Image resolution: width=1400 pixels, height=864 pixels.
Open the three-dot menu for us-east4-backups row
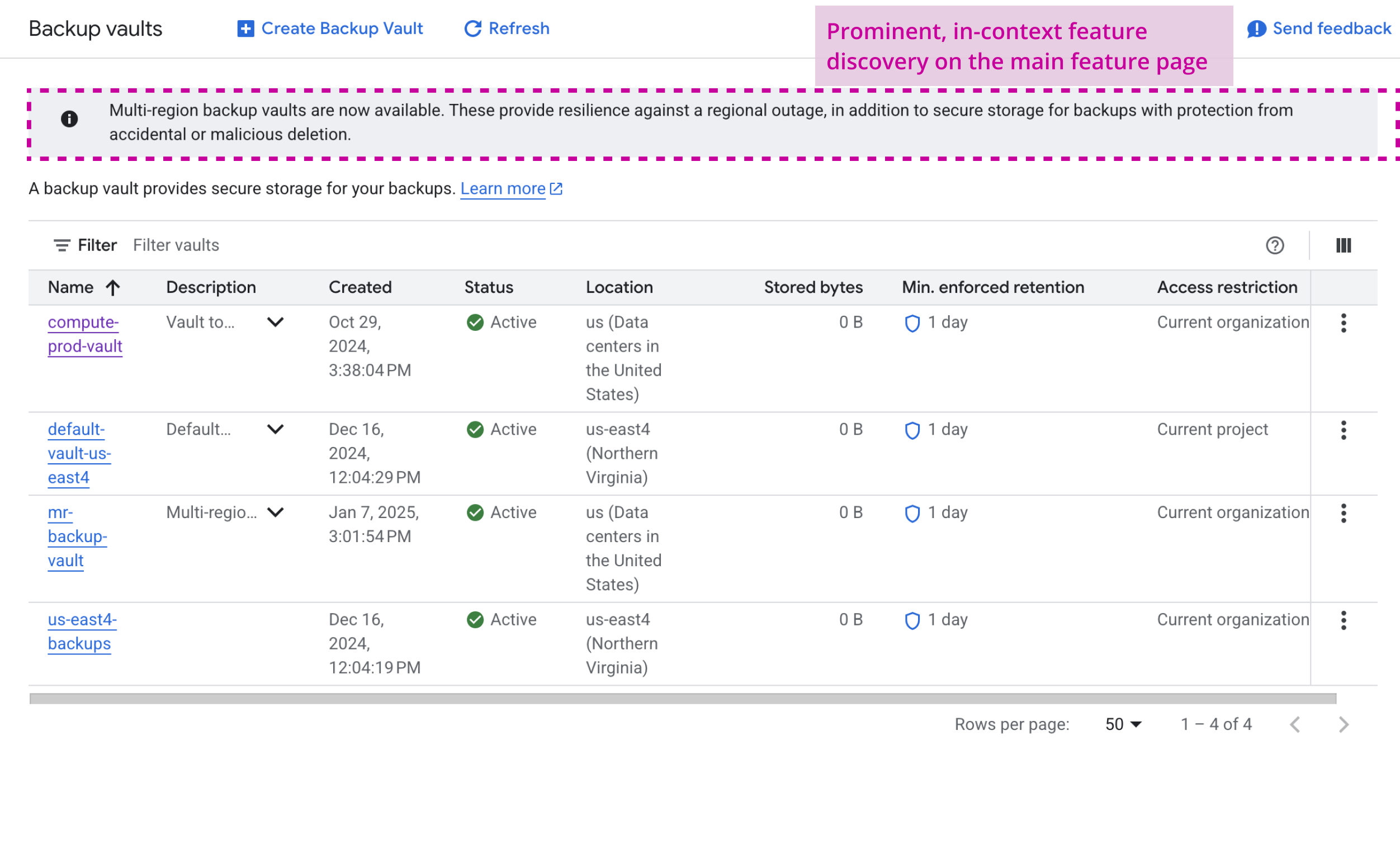[x=1344, y=620]
